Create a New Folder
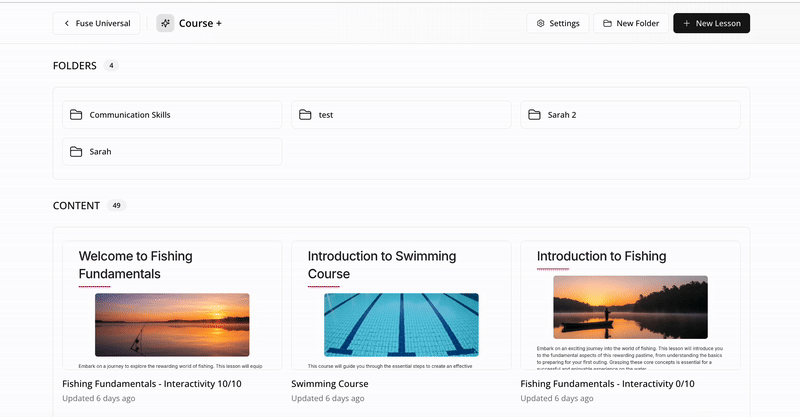The height and width of the screenshot is (417, 800). click(x=631, y=23)
